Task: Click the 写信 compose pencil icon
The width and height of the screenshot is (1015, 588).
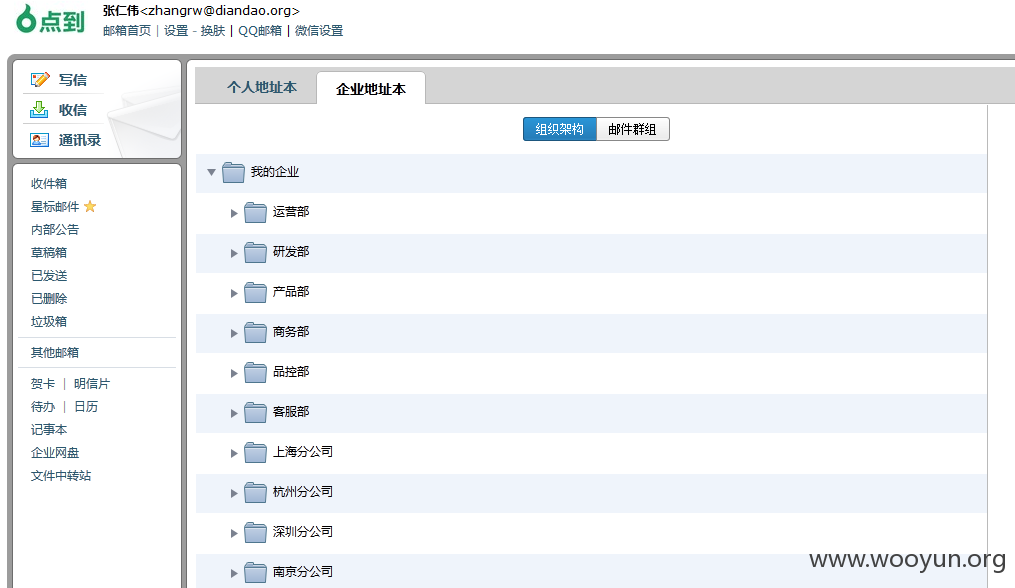Action: 39,80
